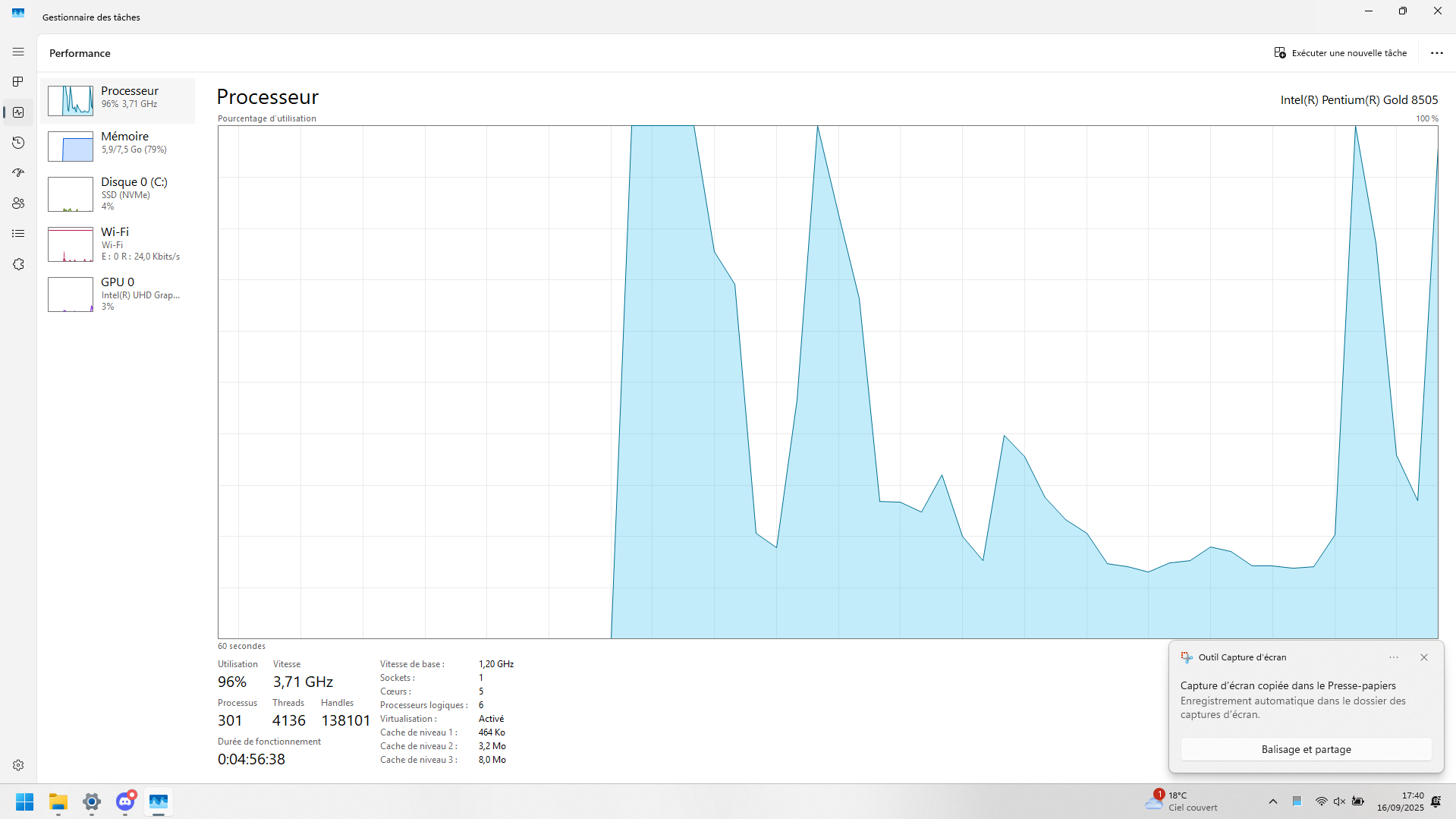Click the blue flag tray icon
Image resolution: width=1456 pixels, height=819 pixels.
pyautogui.click(x=1297, y=802)
